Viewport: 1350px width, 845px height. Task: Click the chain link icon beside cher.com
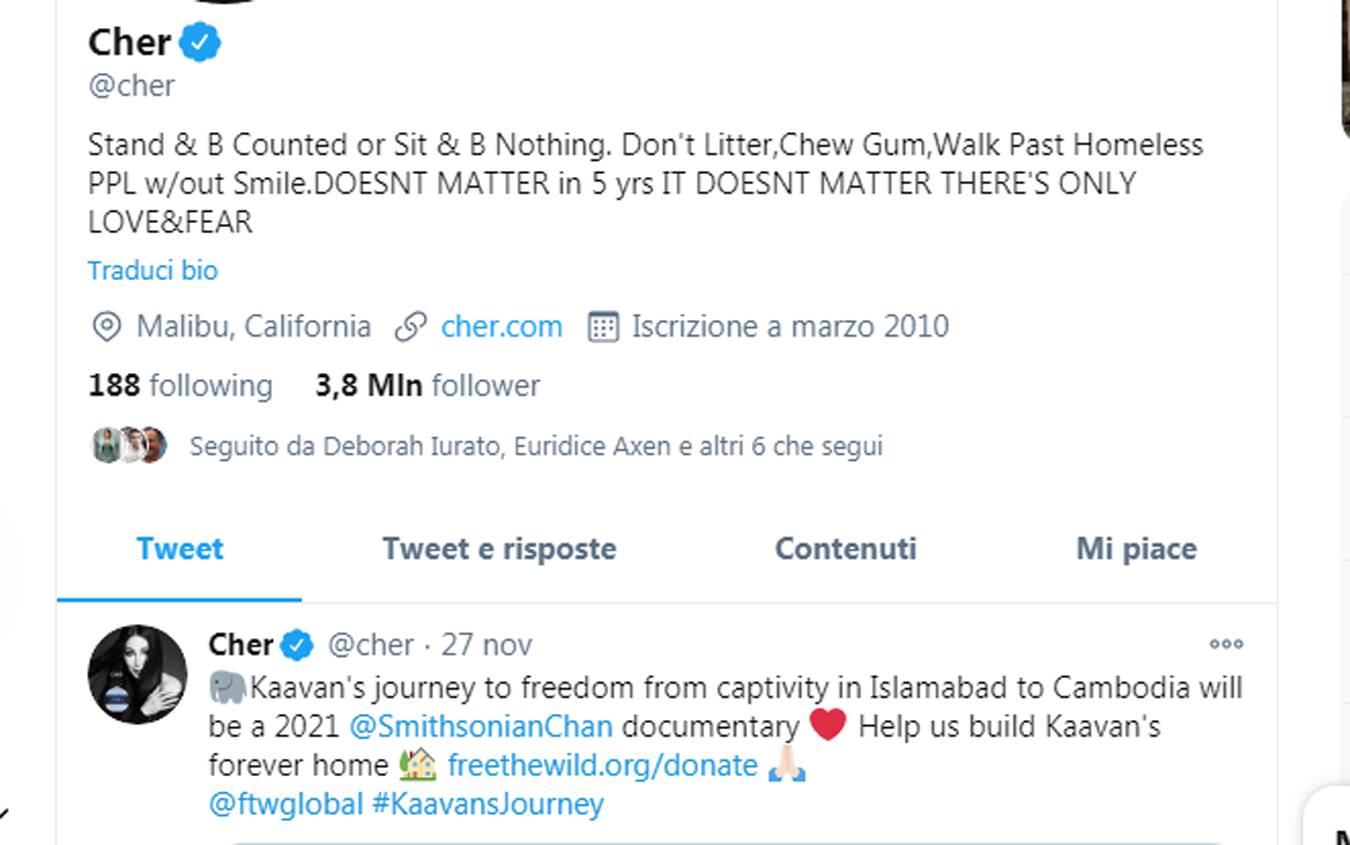tap(410, 327)
